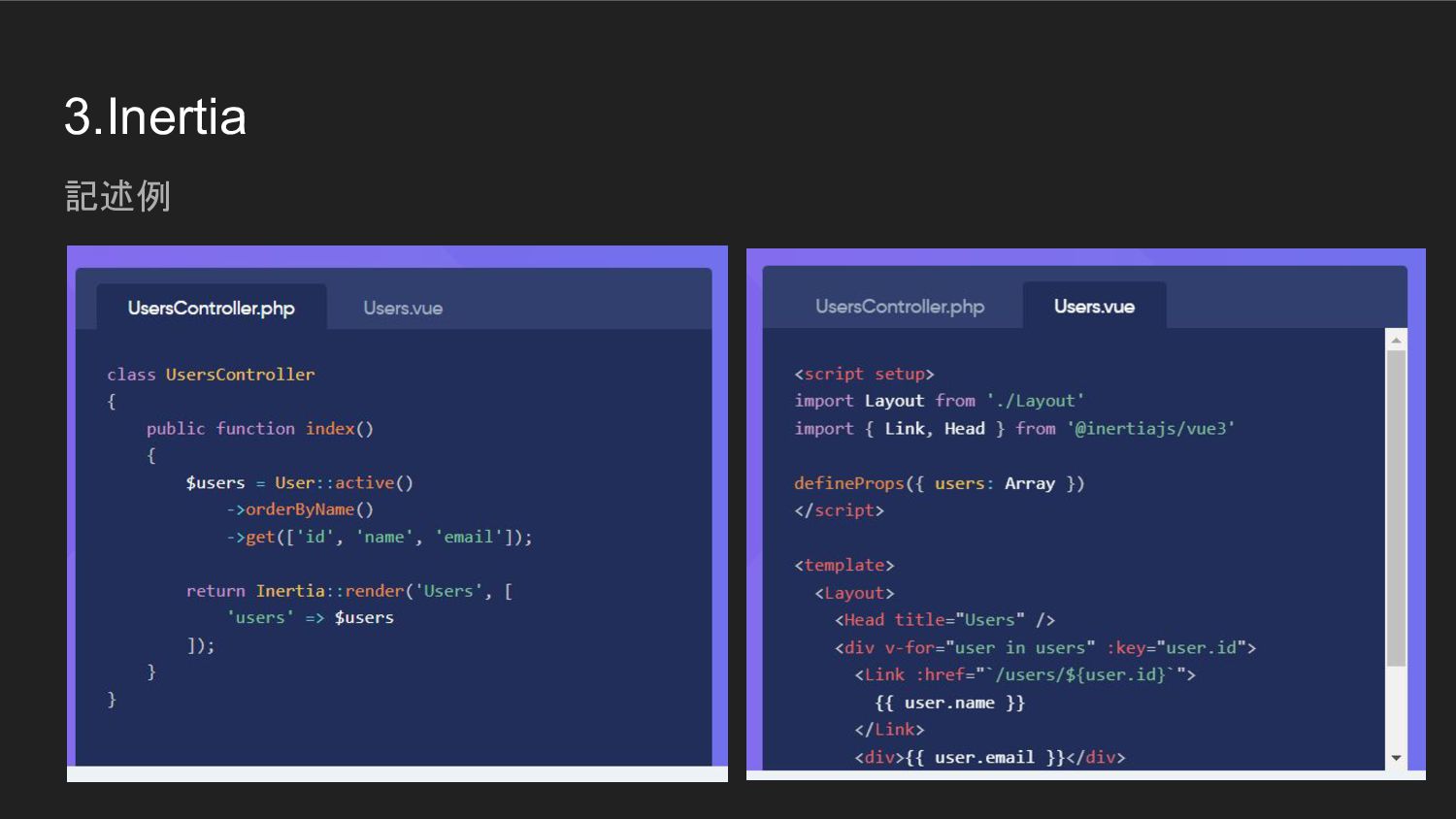
Task: Click '->orderByName()' code line
Action: coord(300,509)
